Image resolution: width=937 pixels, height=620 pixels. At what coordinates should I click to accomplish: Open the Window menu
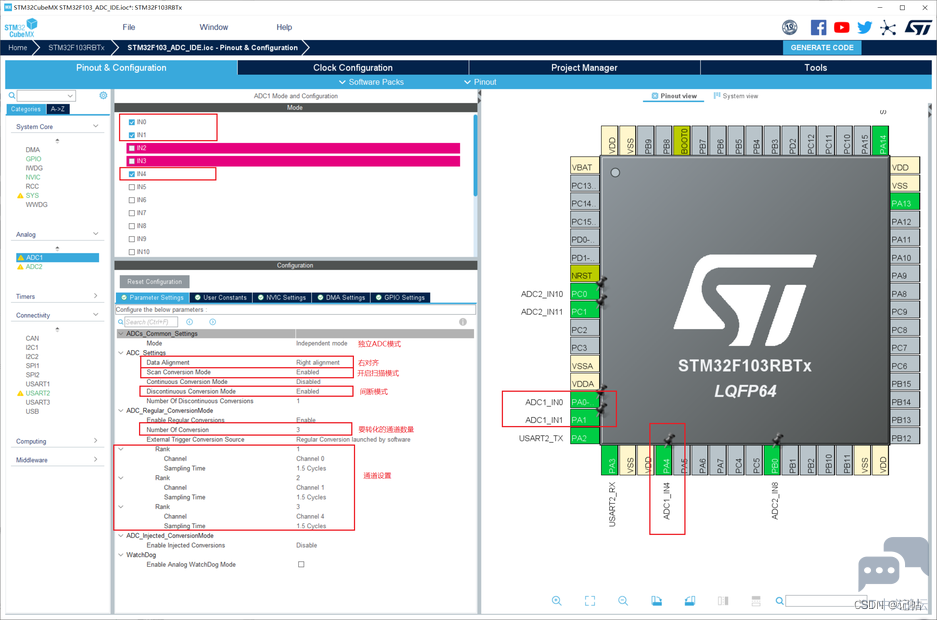point(214,27)
